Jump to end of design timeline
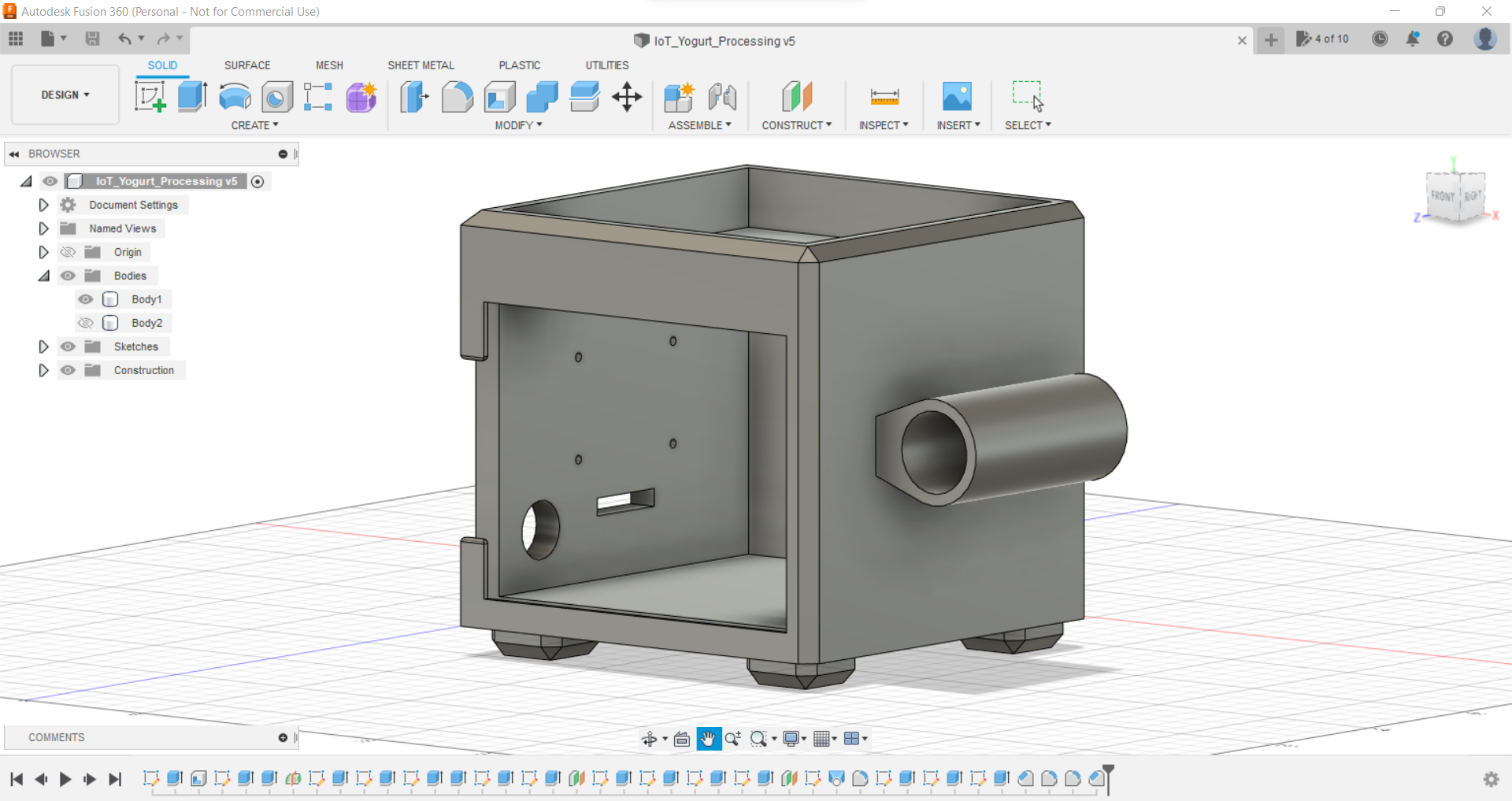Image resolution: width=1512 pixels, height=801 pixels. 115,779
